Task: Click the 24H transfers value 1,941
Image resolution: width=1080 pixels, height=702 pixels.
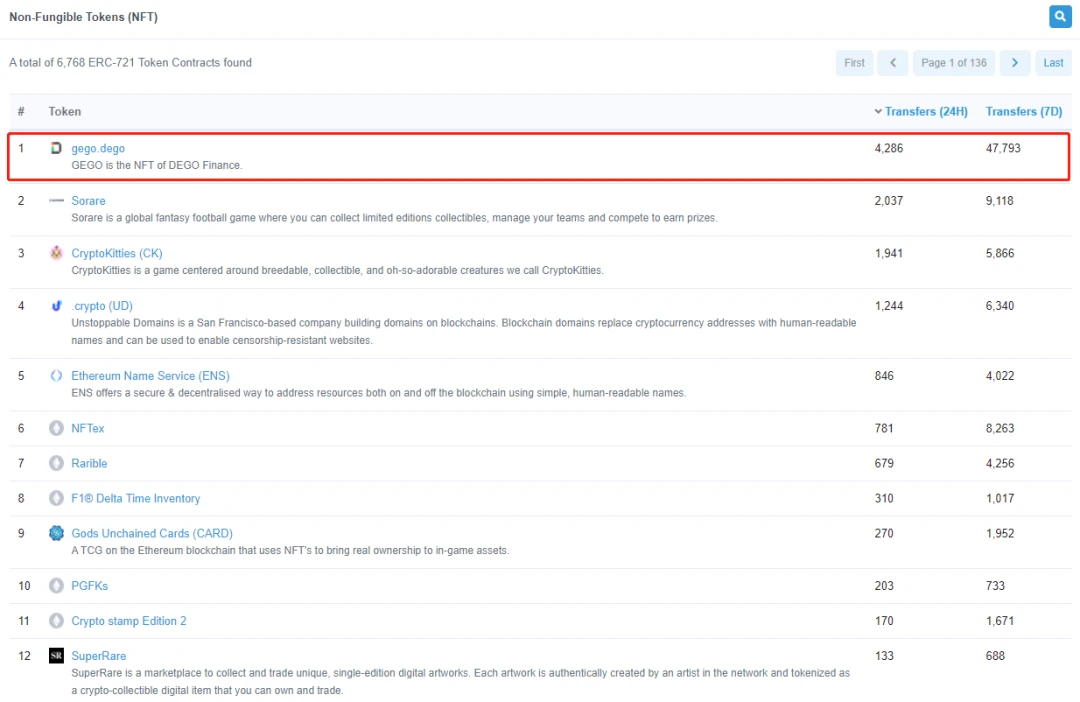Action: (x=889, y=253)
